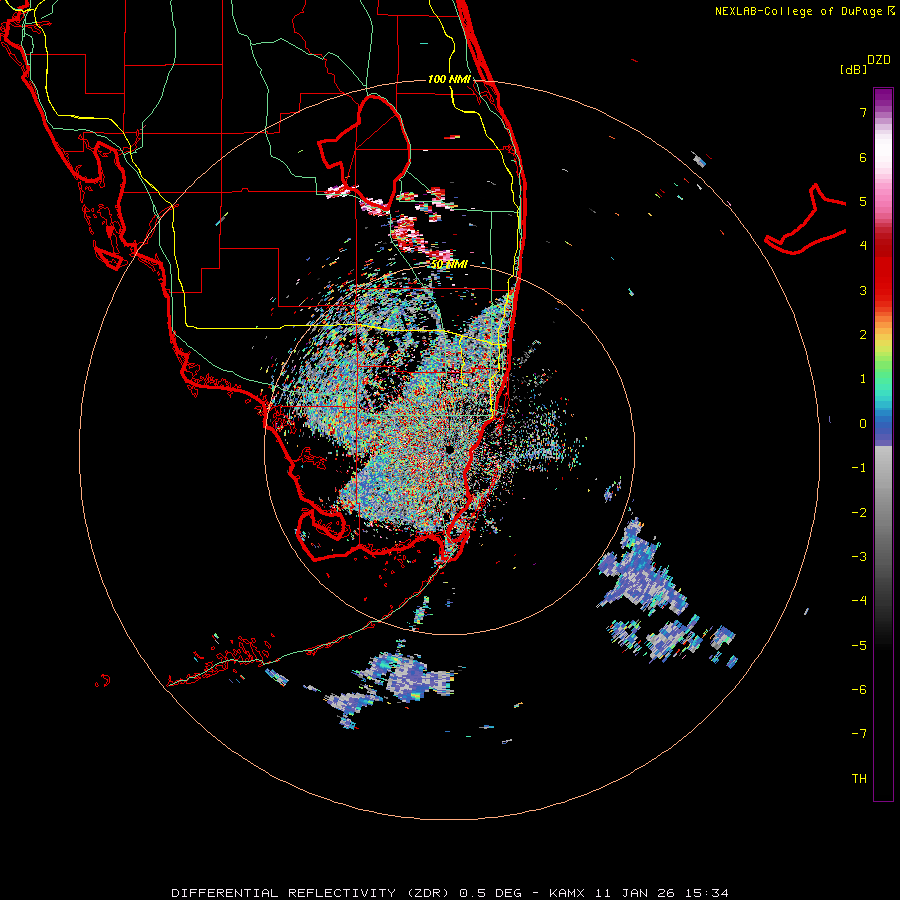Click the Bahamas island outline at right

(x=806, y=221)
